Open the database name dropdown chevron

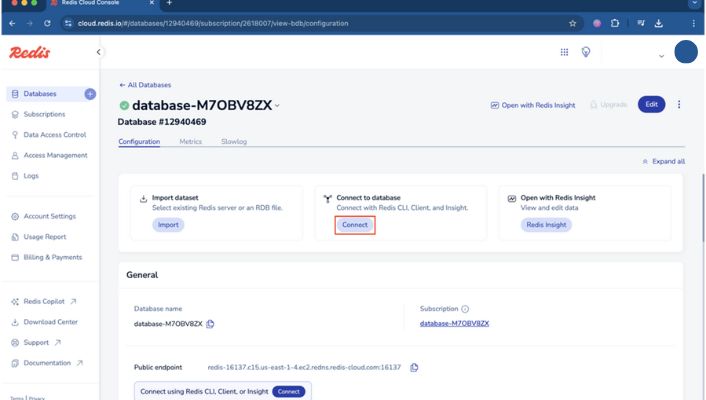pos(278,105)
